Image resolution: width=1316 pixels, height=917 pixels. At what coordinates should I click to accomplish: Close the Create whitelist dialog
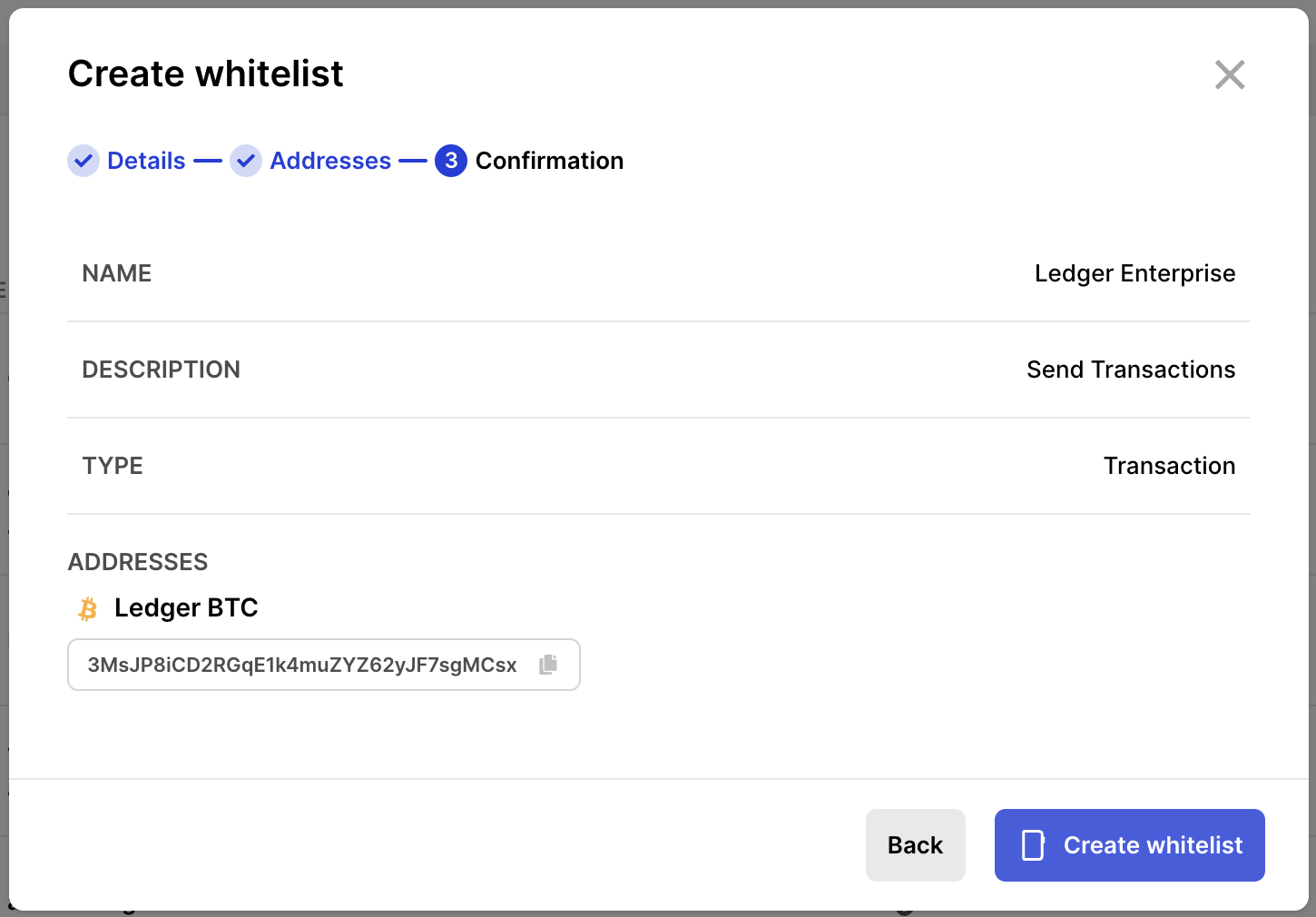[x=1230, y=74]
